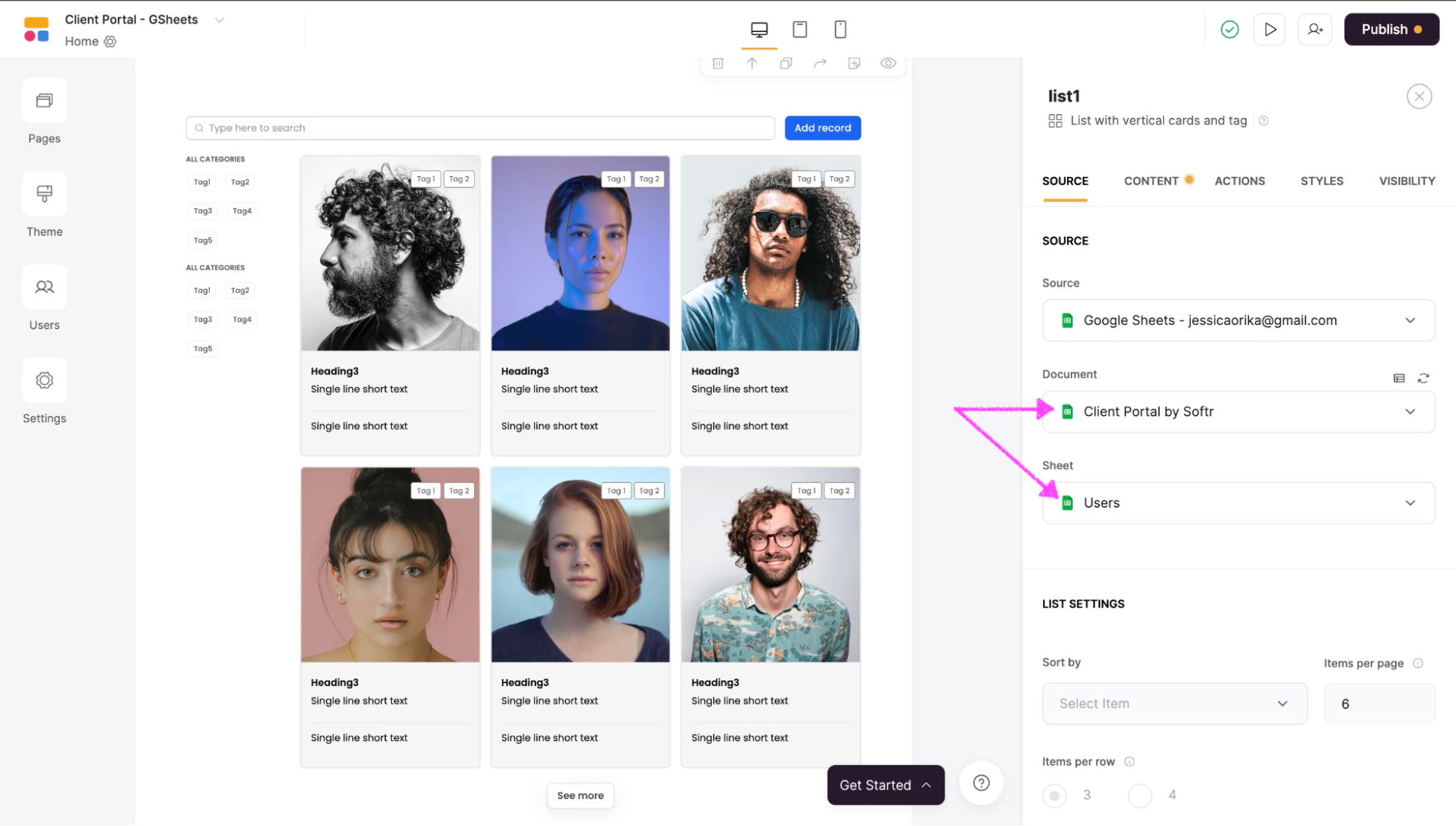This screenshot has width=1456, height=826.
Task: Open the Users sidebar icon
Action: [x=44, y=287]
